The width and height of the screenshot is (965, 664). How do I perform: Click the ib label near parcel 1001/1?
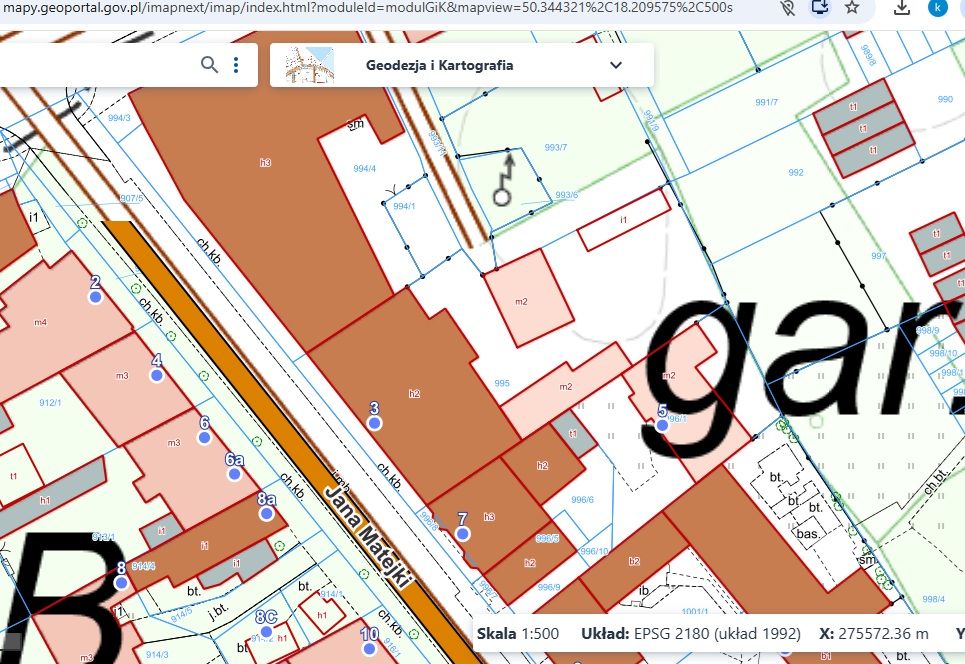(643, 590)
